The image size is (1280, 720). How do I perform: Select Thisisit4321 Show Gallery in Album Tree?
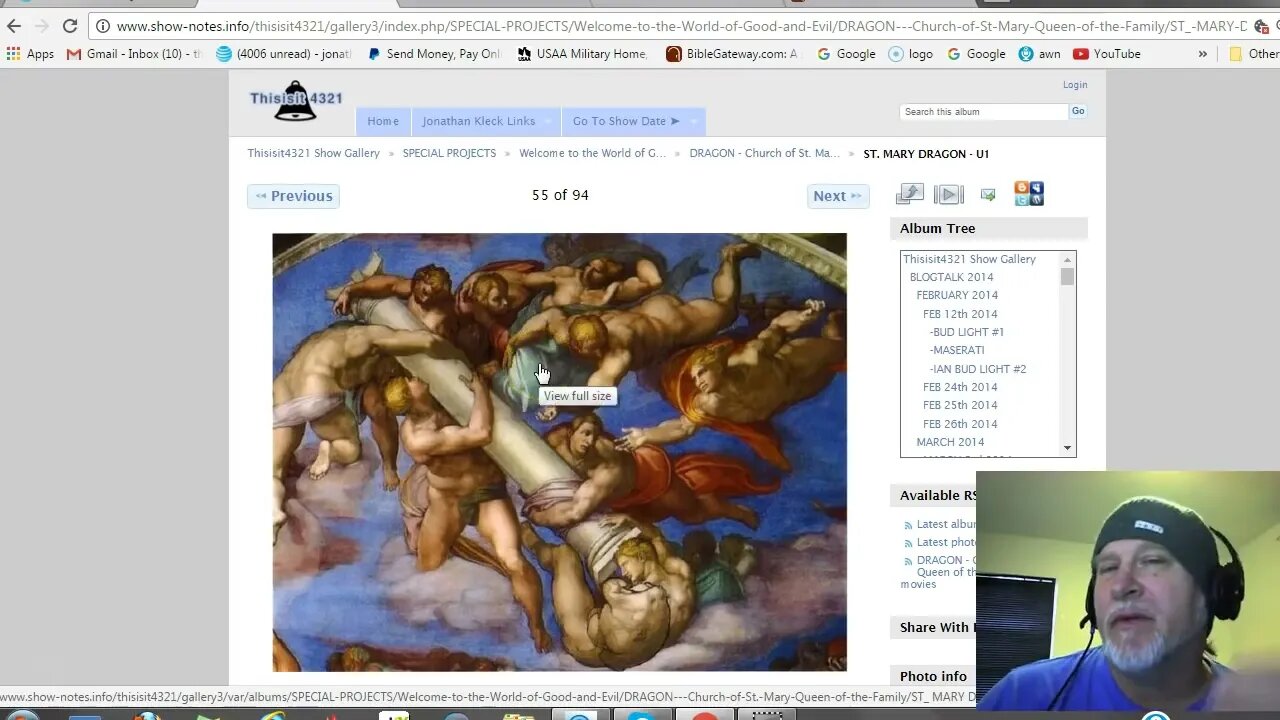969,259
